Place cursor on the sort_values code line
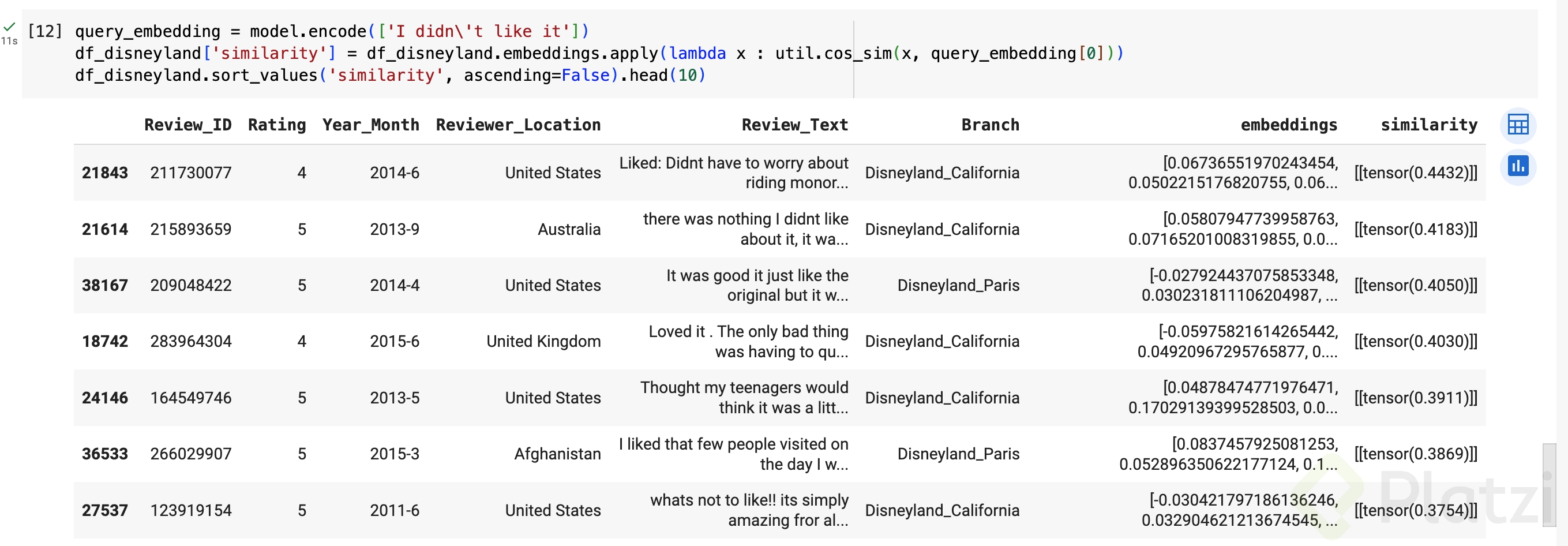Image resolution: width=1568 pixels, height=546 pixels. [389, 76]
